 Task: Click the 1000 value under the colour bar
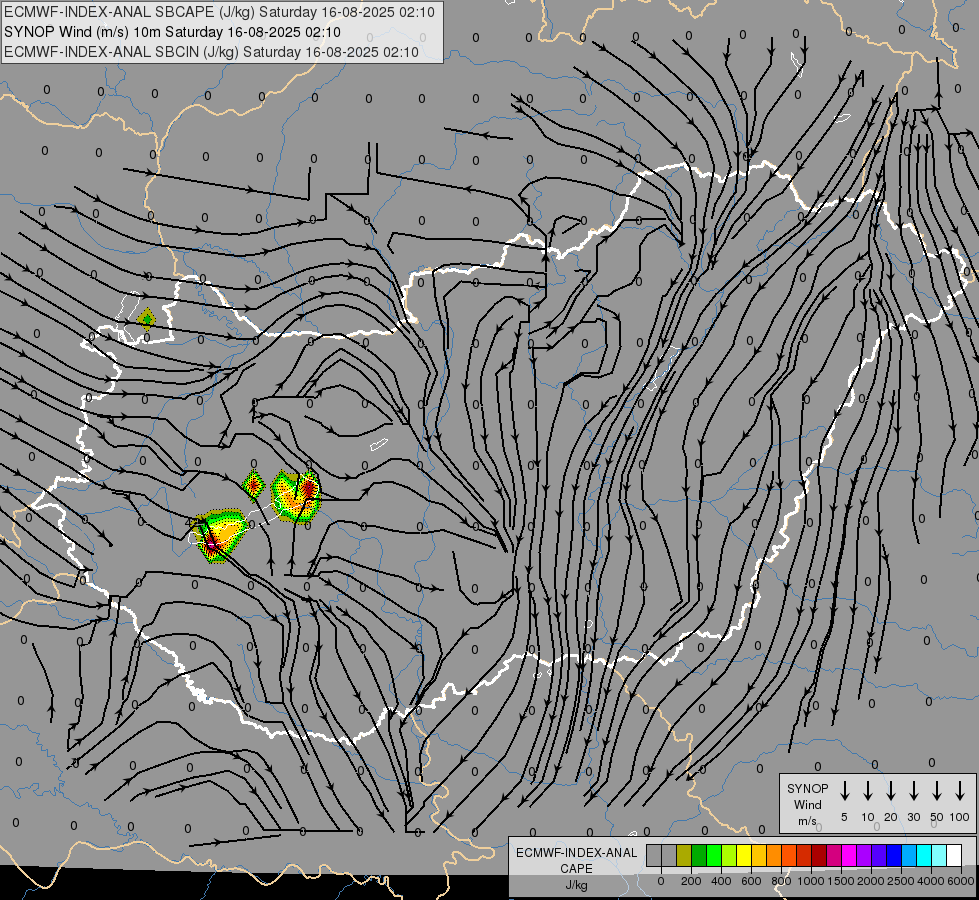coord(811,881)
